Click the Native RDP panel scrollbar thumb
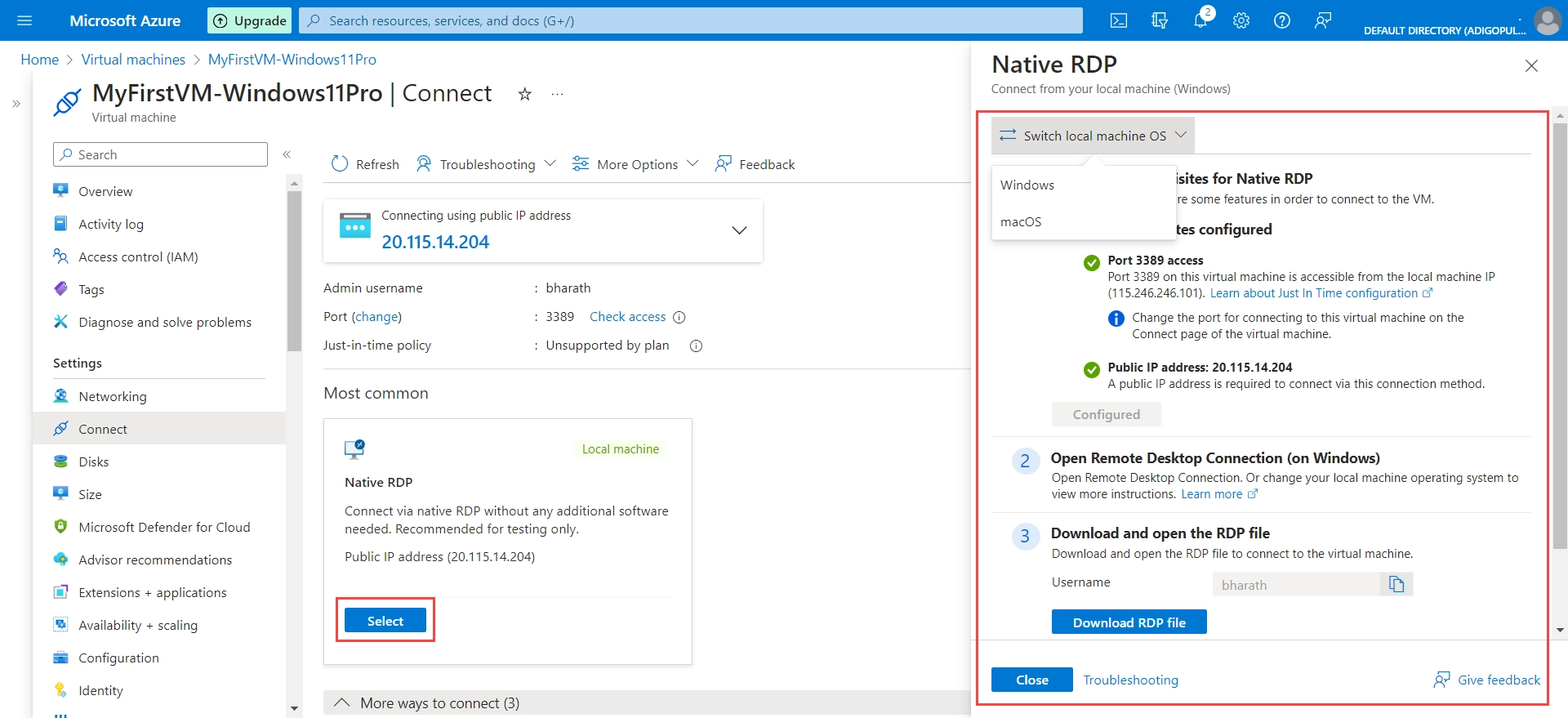This screenshot has height=718, width=1568. tap(1560, 335)
